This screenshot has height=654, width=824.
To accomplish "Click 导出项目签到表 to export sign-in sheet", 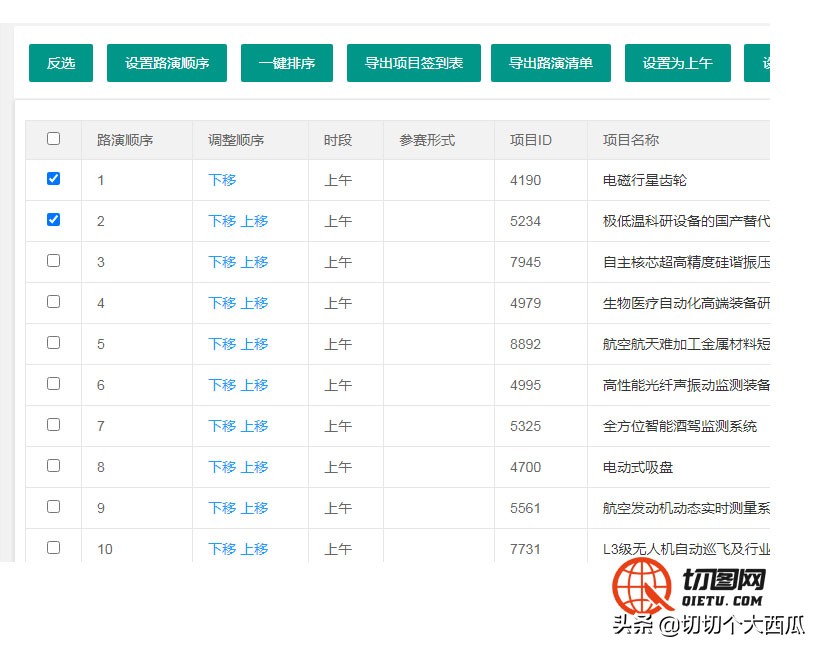I will coord(413,62).
